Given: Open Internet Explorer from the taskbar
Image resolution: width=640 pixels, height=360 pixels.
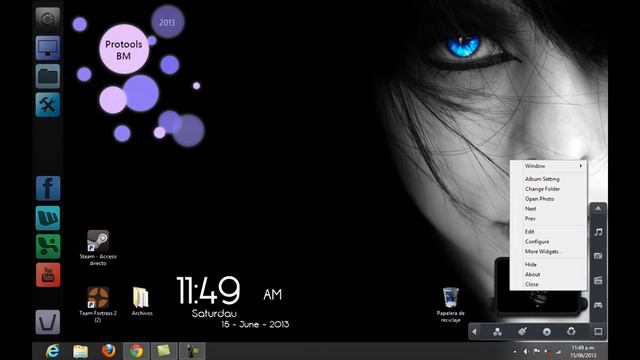Looking at the screenshot, I should pos(53,351).
